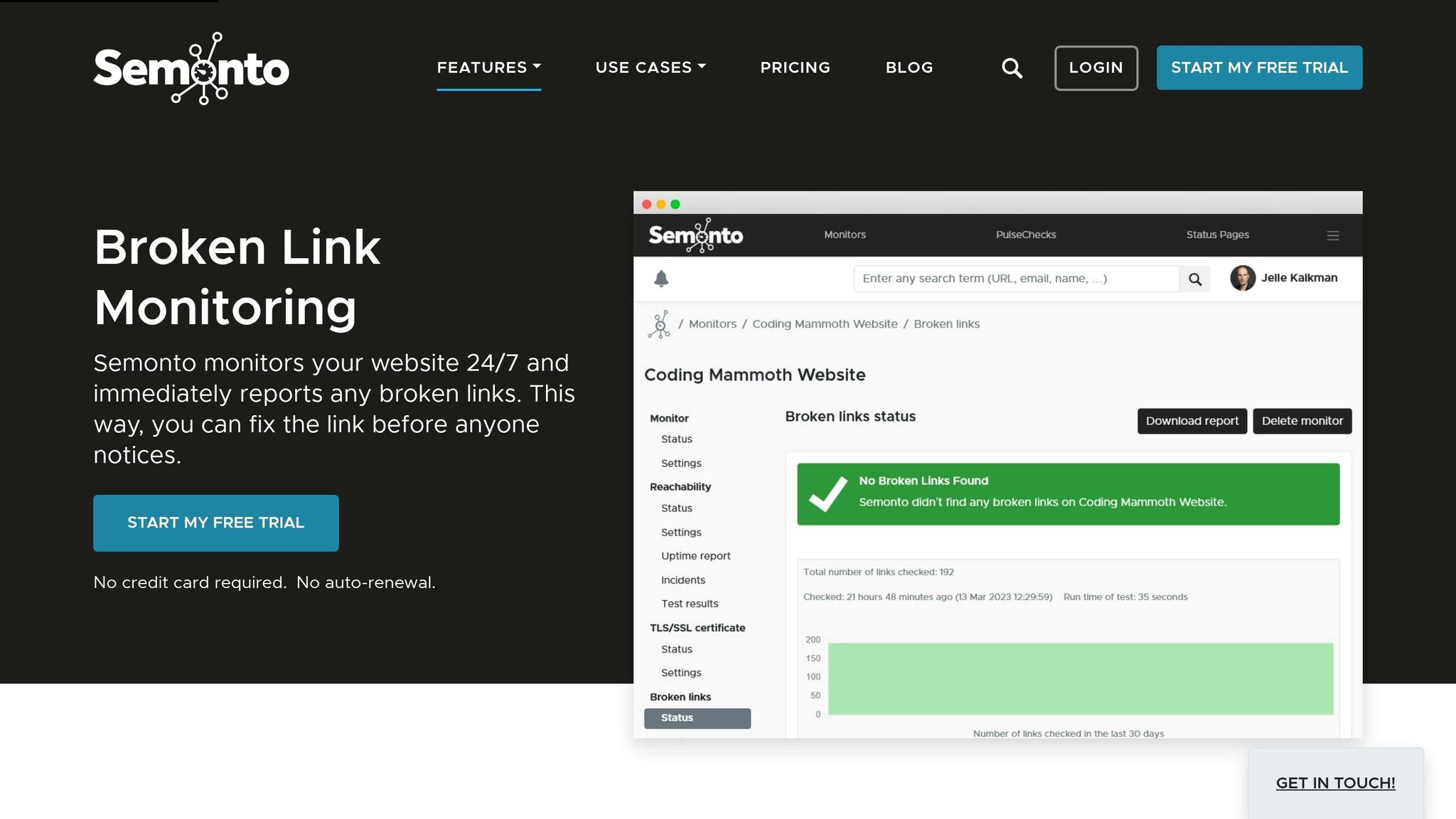Click the Reachability section heading in the sidebar

680,487
